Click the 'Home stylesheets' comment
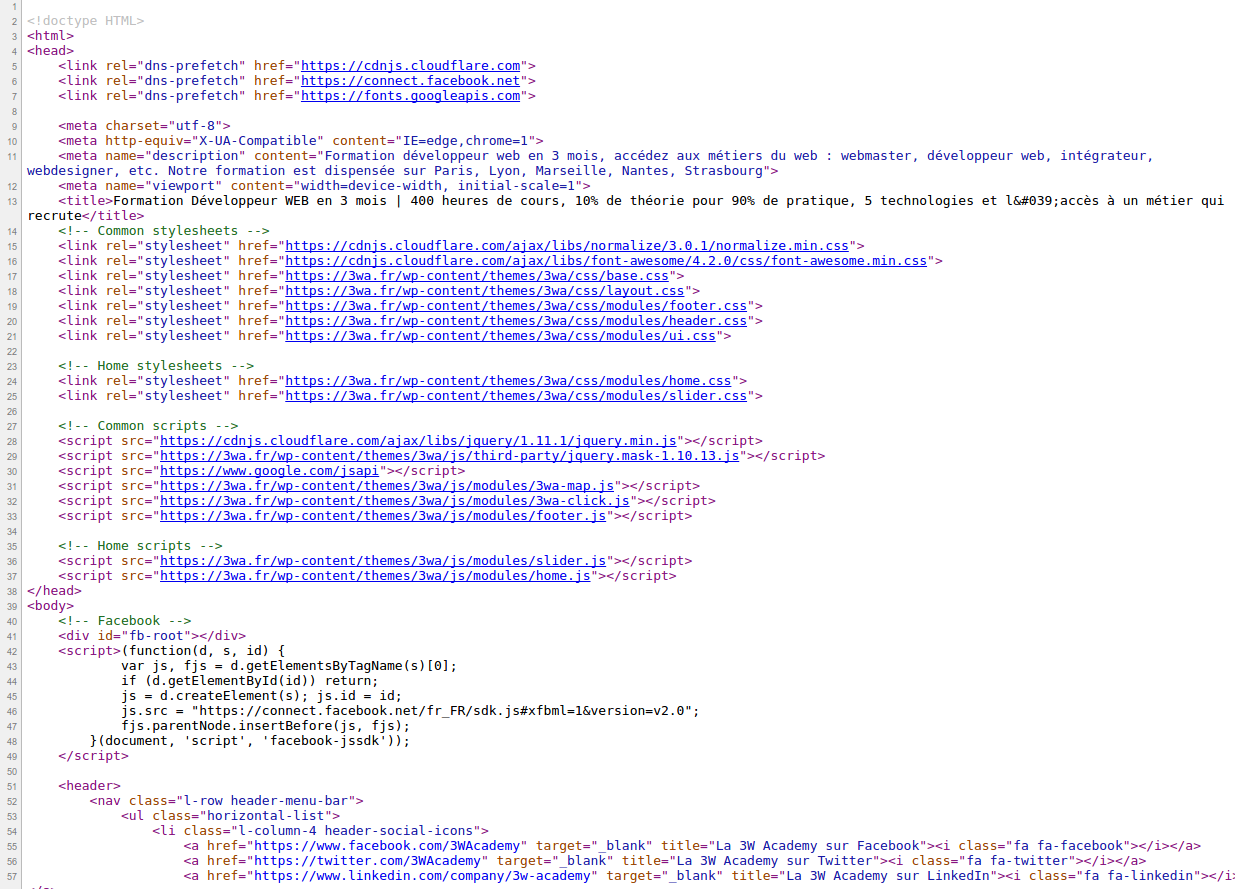Image resolution: width=1235 pixels, height=889 pixels. coord(155,365)
